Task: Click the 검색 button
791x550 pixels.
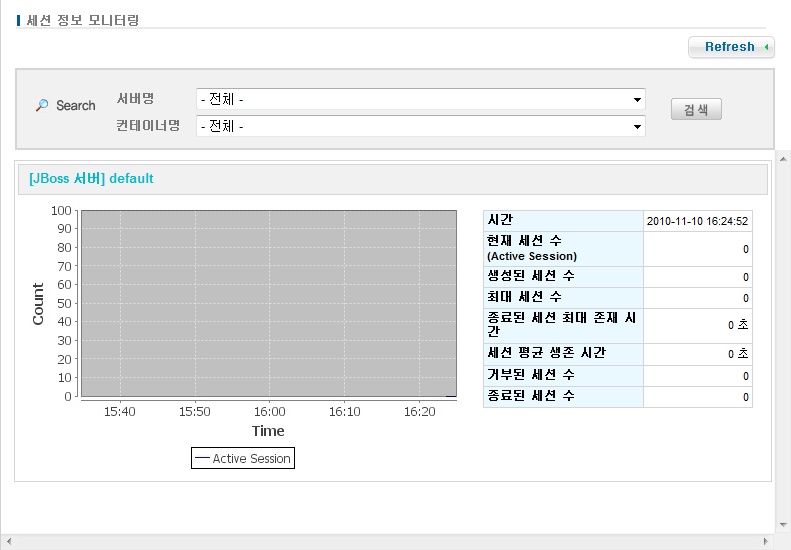Action: click(x=695, y=110)
